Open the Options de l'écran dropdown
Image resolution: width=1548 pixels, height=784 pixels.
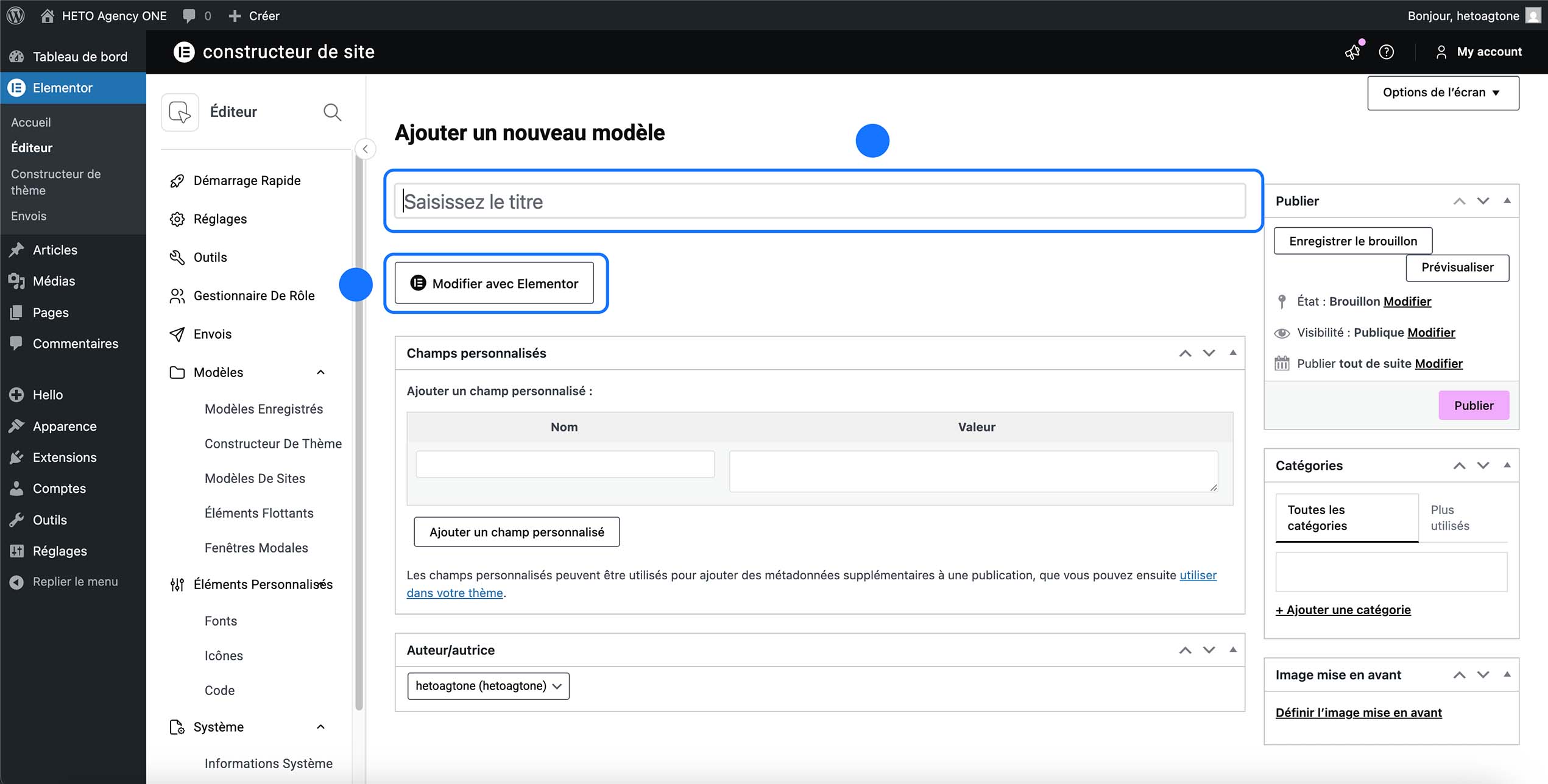click(x=1442, y=93)
